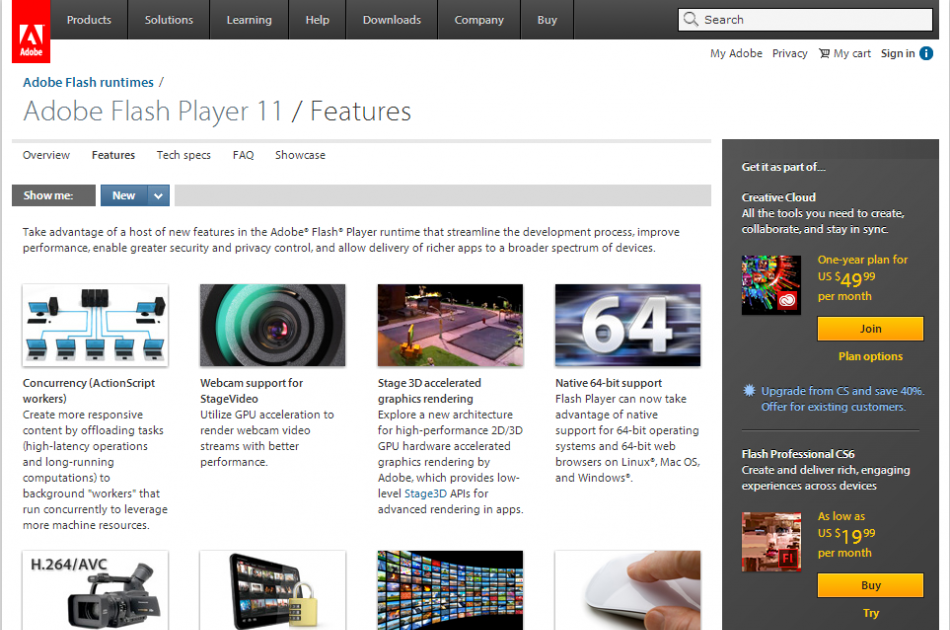Expand the Show me dropdown arrow

coord(158,196)
